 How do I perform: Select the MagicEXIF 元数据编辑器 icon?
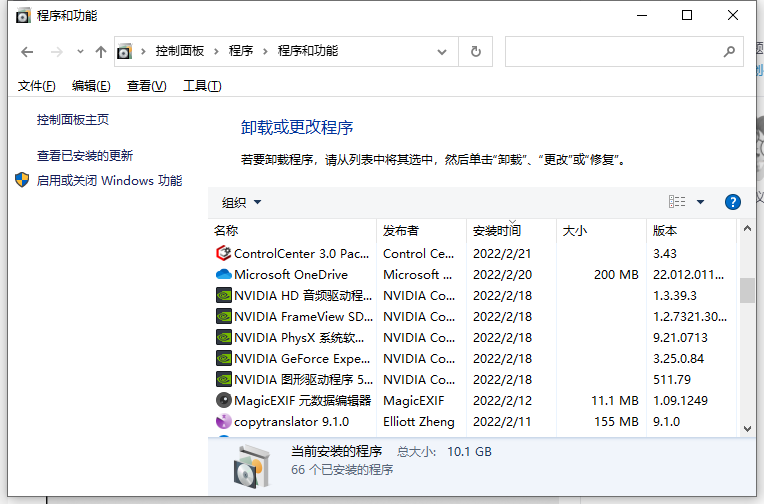[224, 400]
